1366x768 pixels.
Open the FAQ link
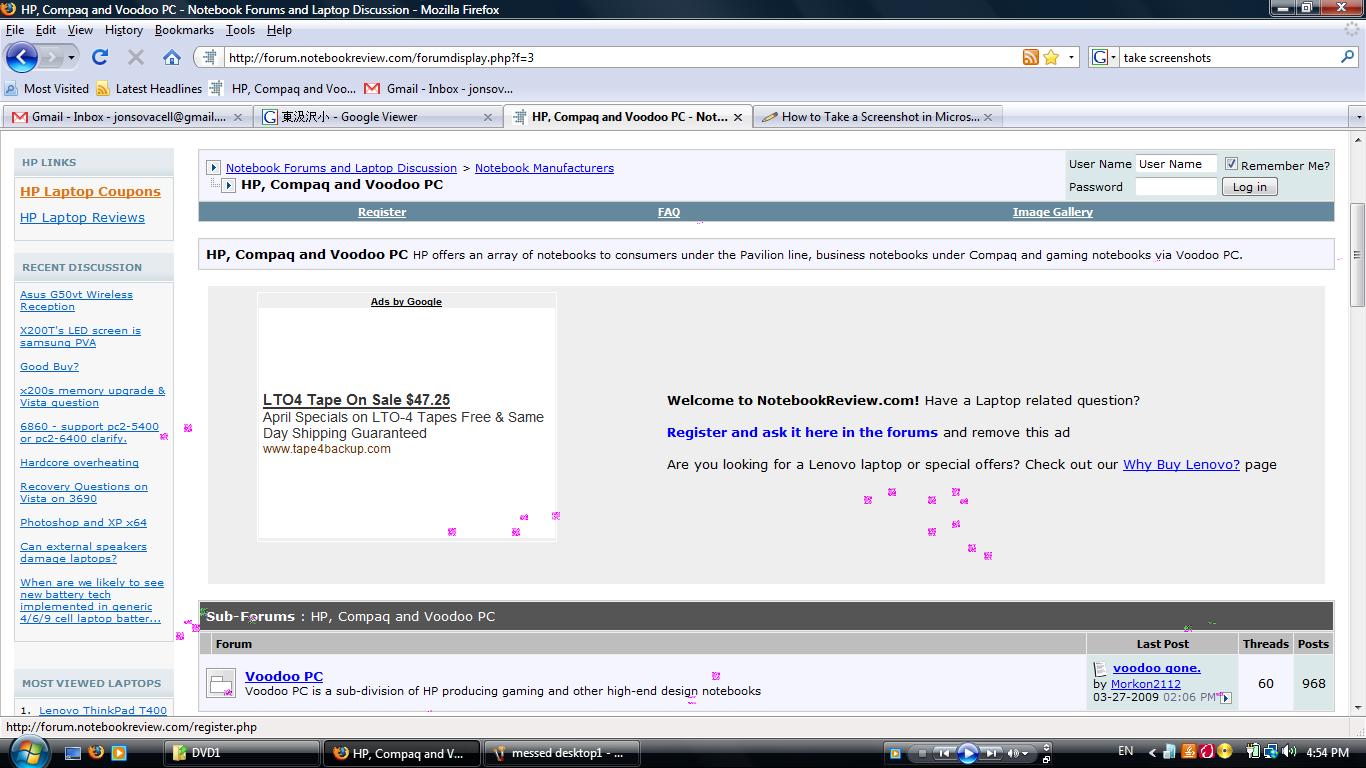[x=669, y=212]
